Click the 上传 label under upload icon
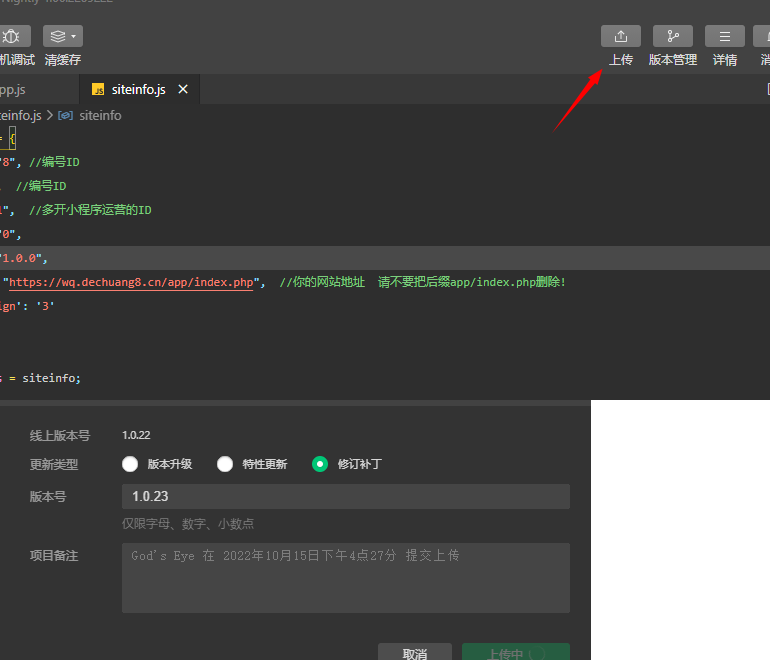 (x=620, y=60)
